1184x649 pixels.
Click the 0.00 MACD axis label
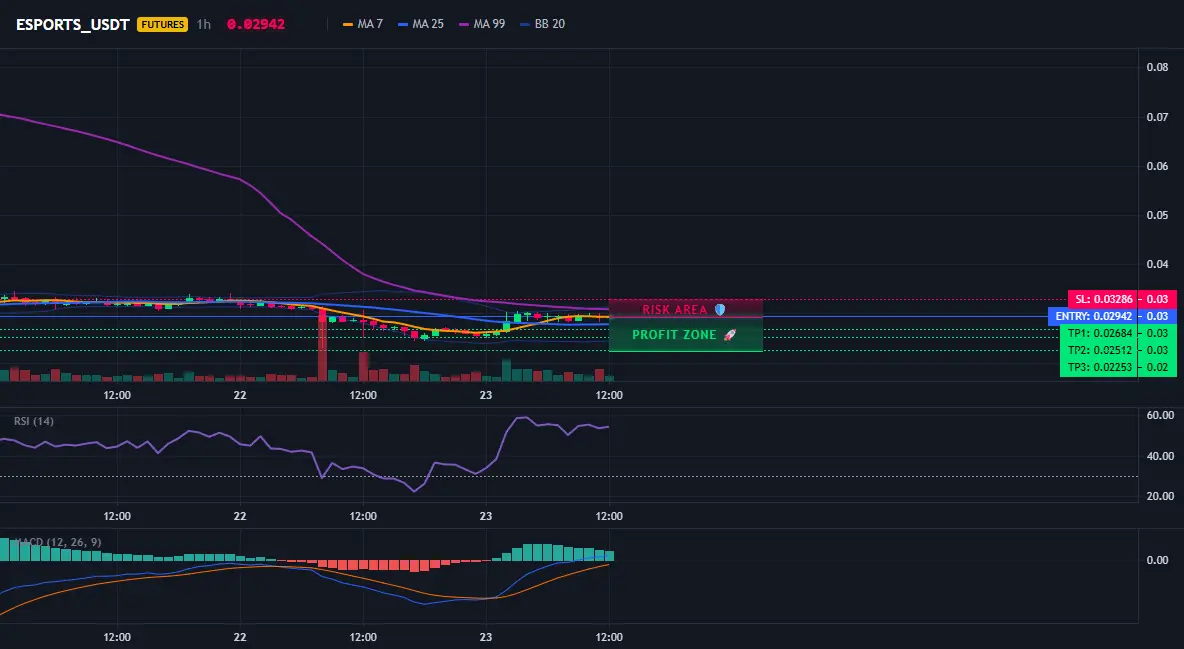point(1157,560)
